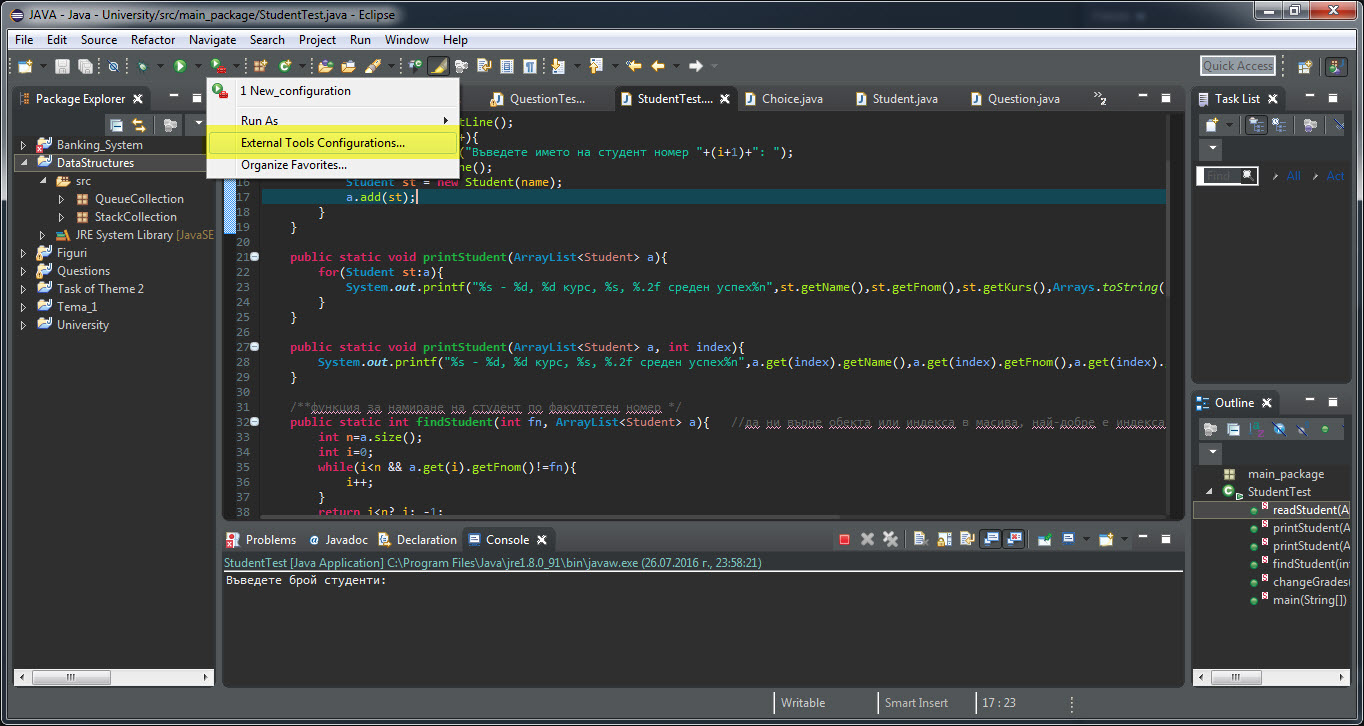Image resolution: width=1364 pixels, height=726 pixels.
Task: Click the green Run button icon
Action: click(180, 66)
